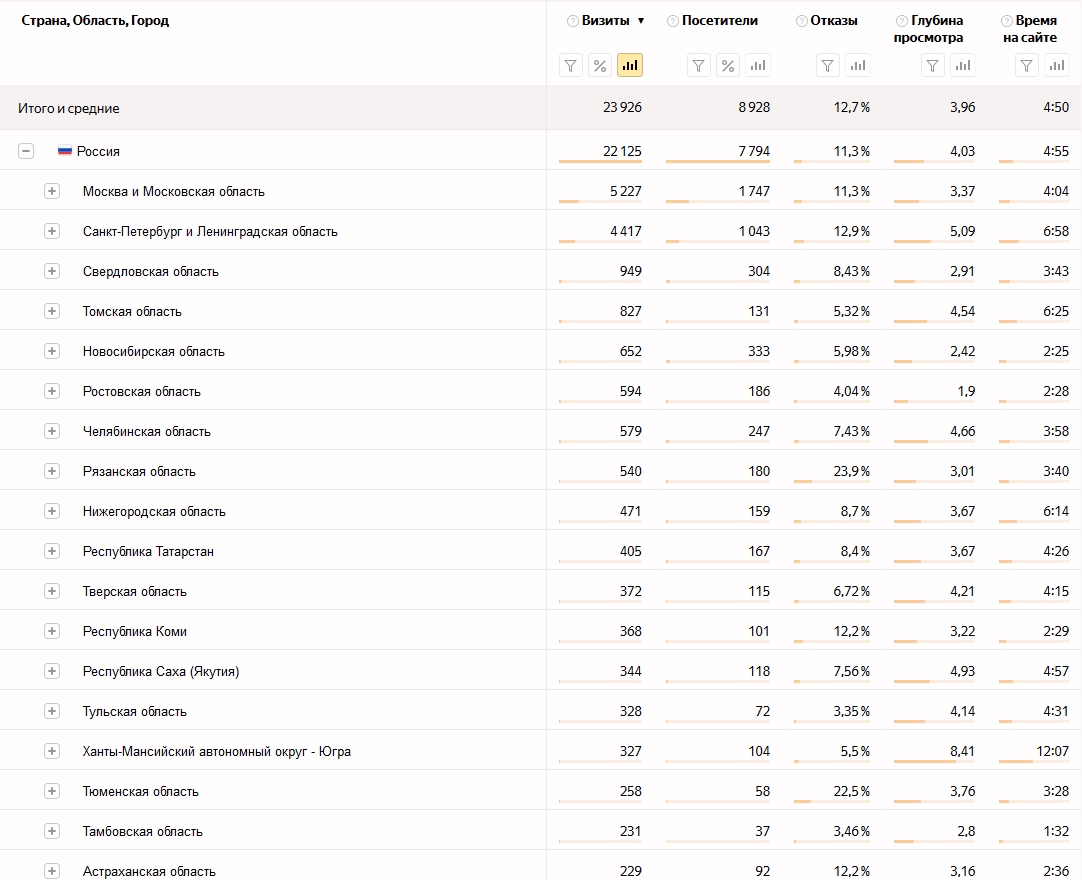Screen dimensions: 1082x880
Task: Toggle the chart button under Посетители
Action: (x=758, y=66)
